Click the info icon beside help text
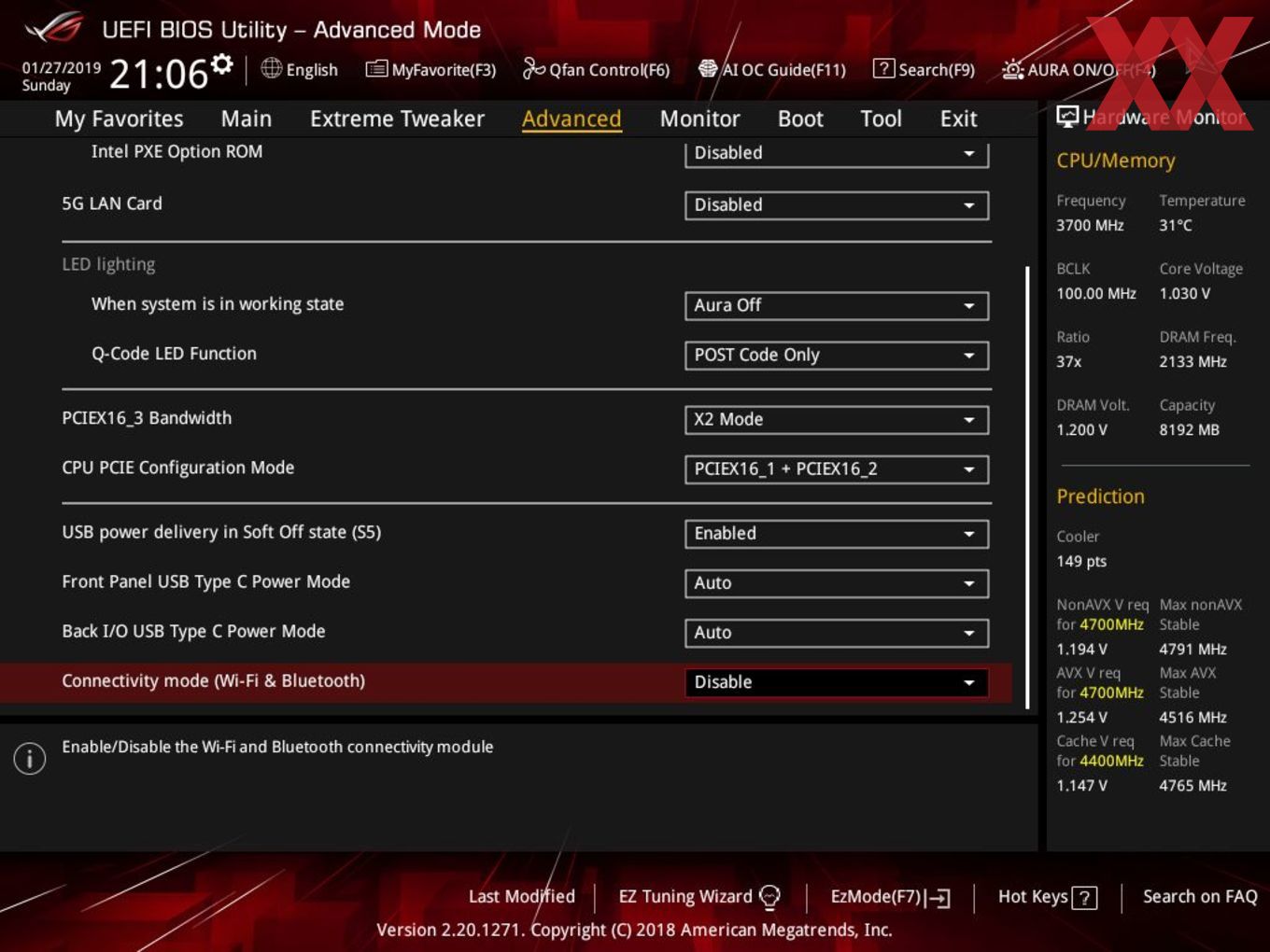This screenshot has height=952, width=1270. click(x=30, y=758)
